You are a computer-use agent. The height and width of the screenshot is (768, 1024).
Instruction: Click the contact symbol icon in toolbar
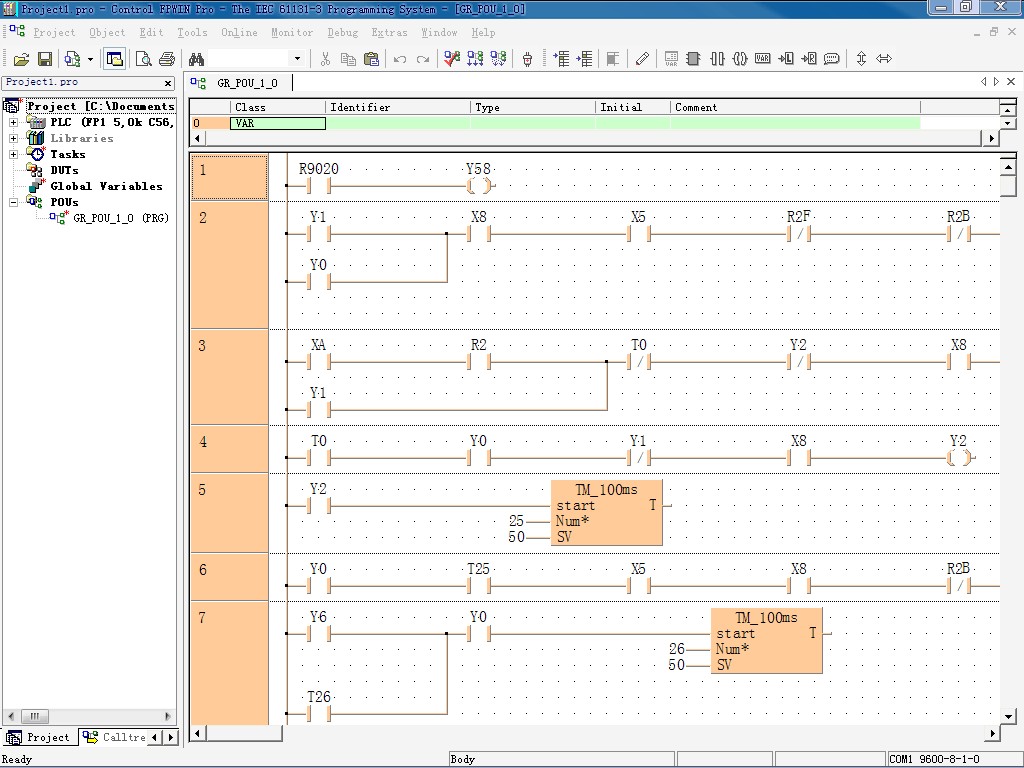[x=717, y=60]
